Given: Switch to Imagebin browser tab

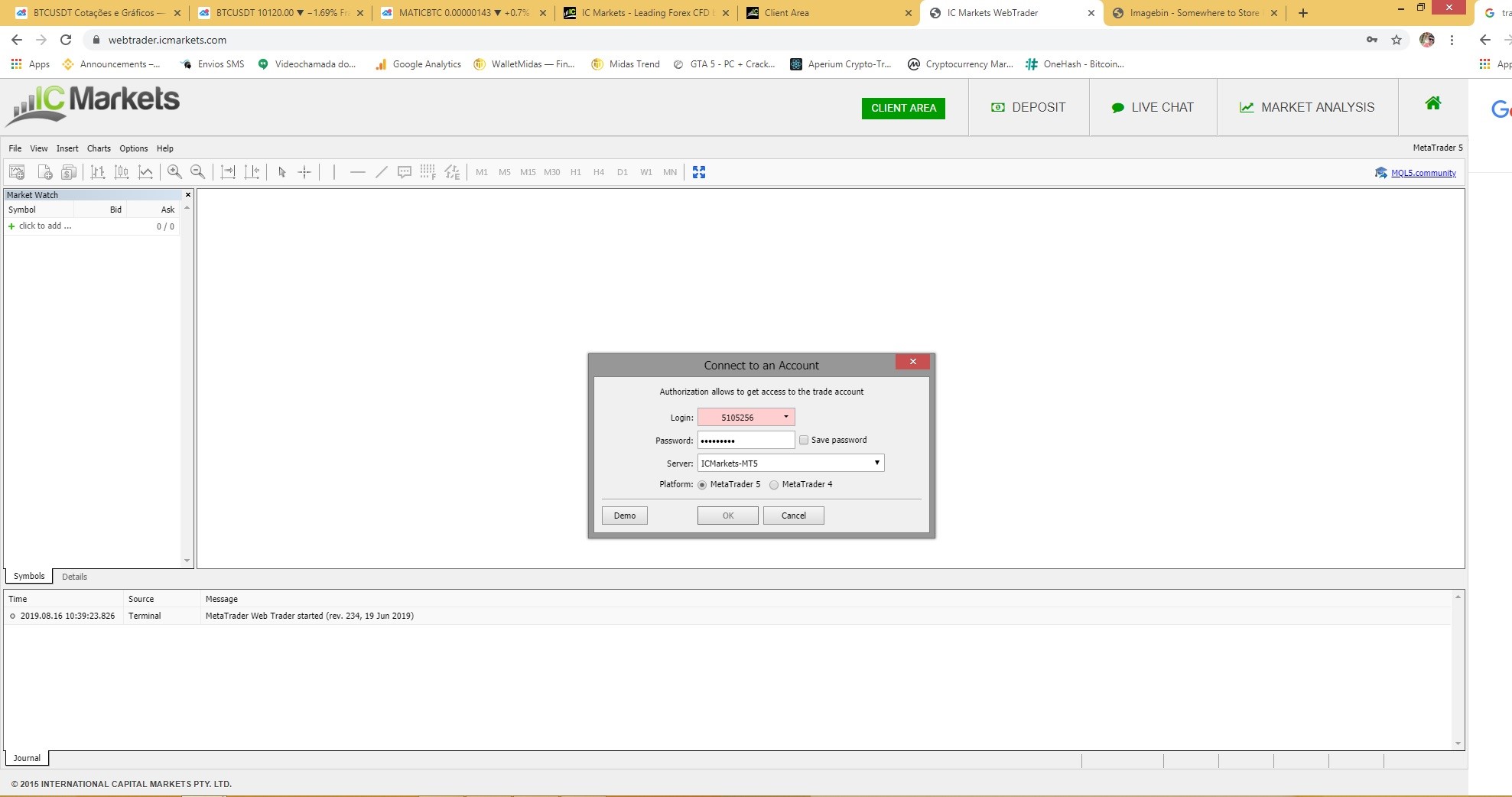Looking at the screenshot, I should [1195, 13].
